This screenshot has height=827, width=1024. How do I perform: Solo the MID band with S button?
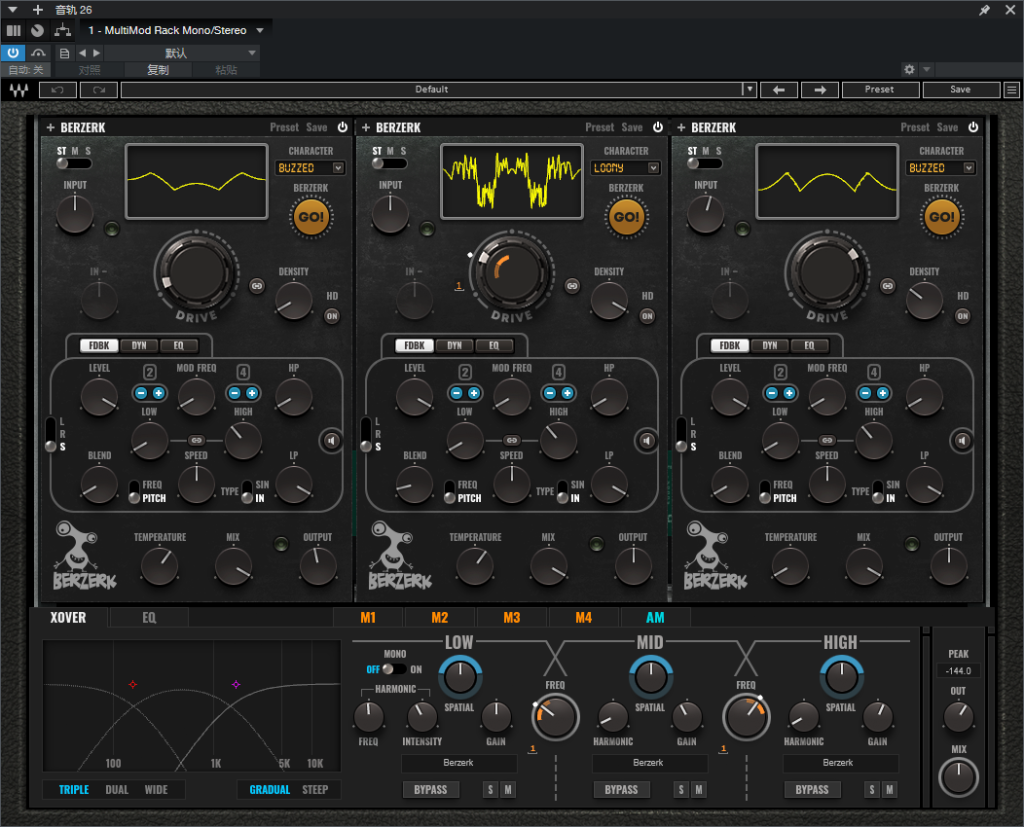click(681, 790)
